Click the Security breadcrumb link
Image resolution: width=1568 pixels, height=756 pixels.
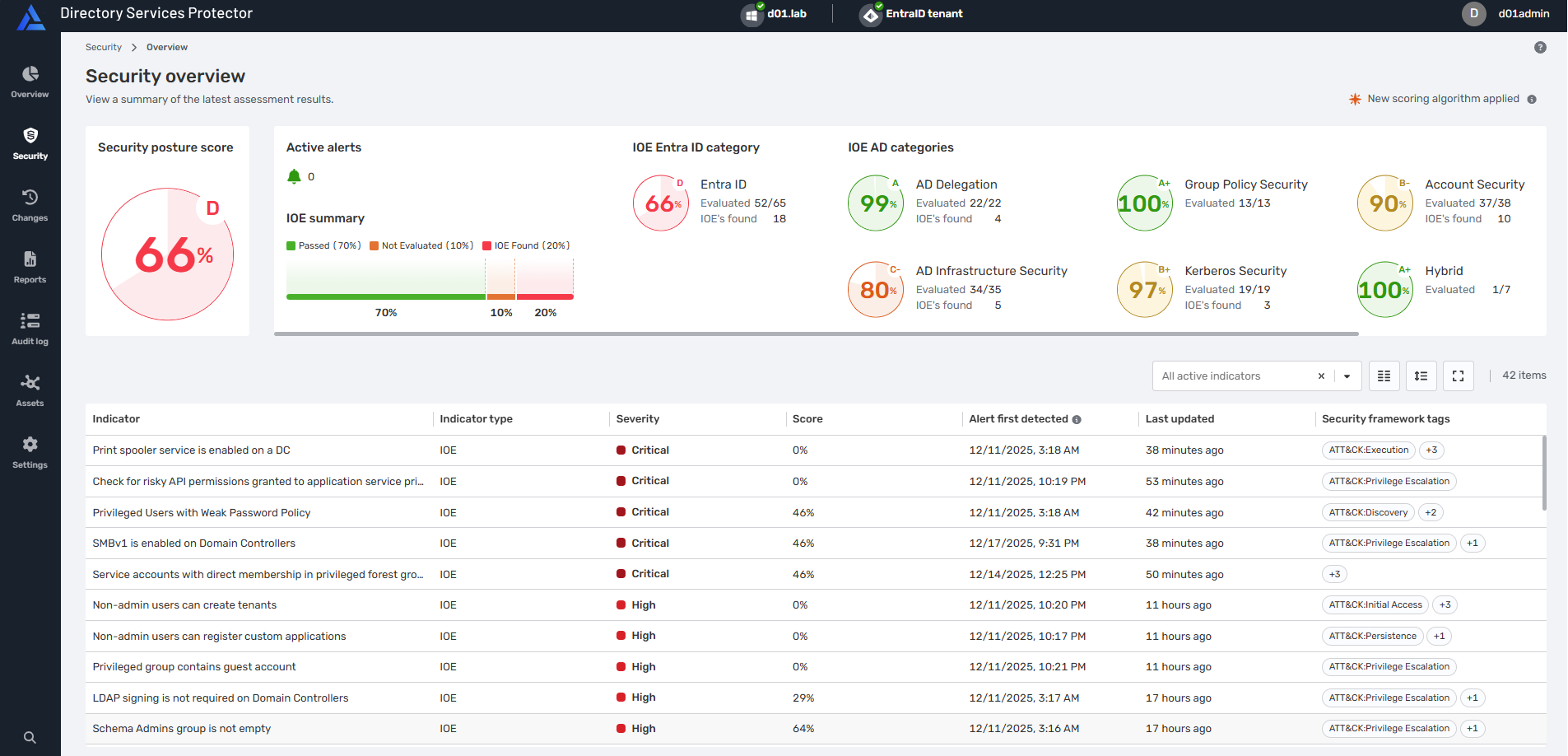[x=104, y=48]
